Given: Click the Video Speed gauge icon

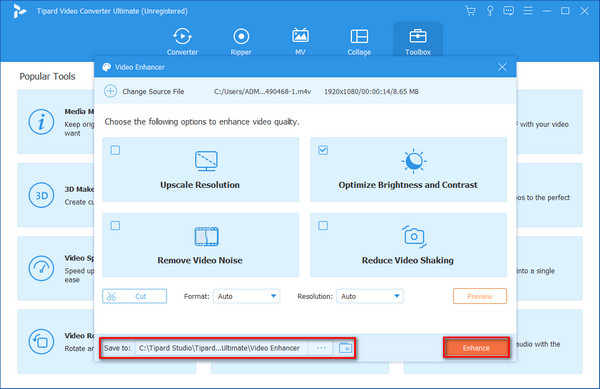Looking at the screenshot, I should coord(41,269).
